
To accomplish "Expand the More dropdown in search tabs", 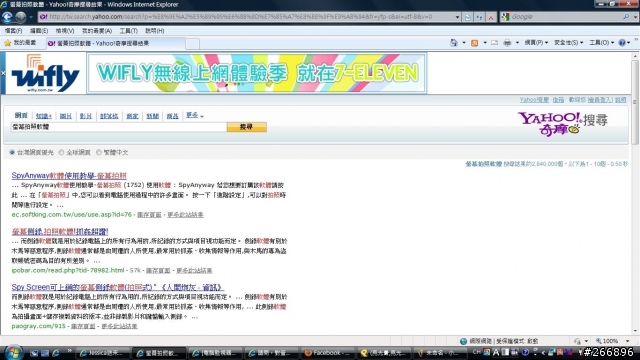I will pos(195,116).
